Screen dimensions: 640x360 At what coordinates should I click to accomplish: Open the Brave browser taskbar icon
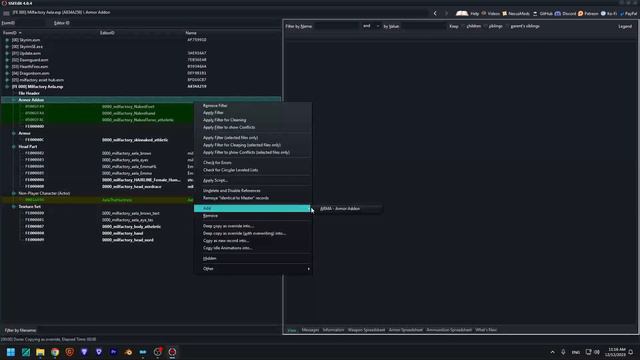point(70,352)
